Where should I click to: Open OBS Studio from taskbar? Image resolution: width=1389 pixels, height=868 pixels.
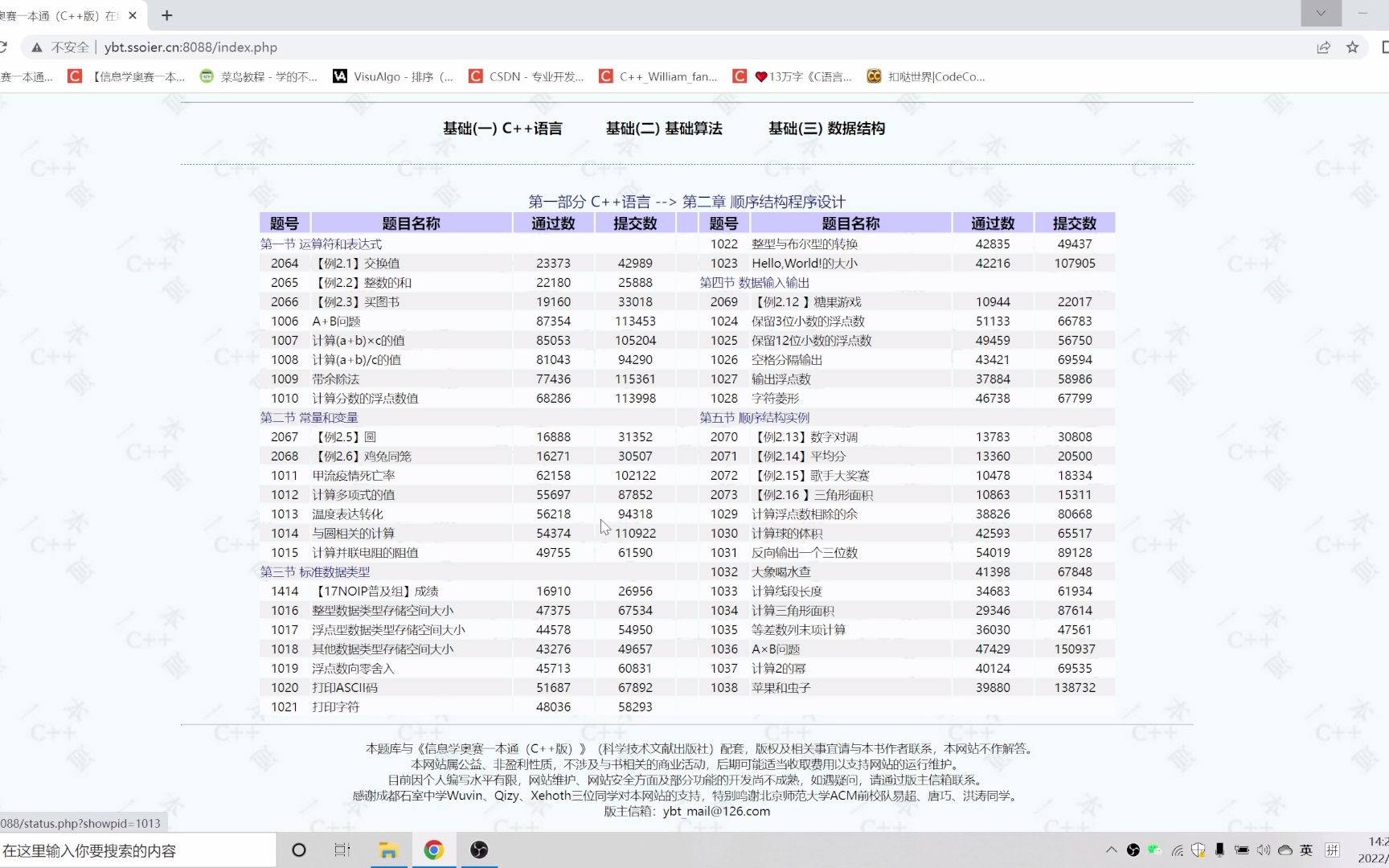pyautogui.click(x=479, y=850)
